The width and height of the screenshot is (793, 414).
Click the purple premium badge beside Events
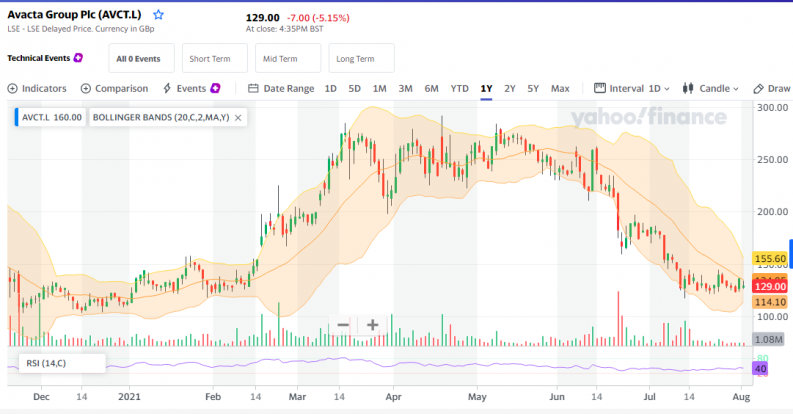coord(215,88)
